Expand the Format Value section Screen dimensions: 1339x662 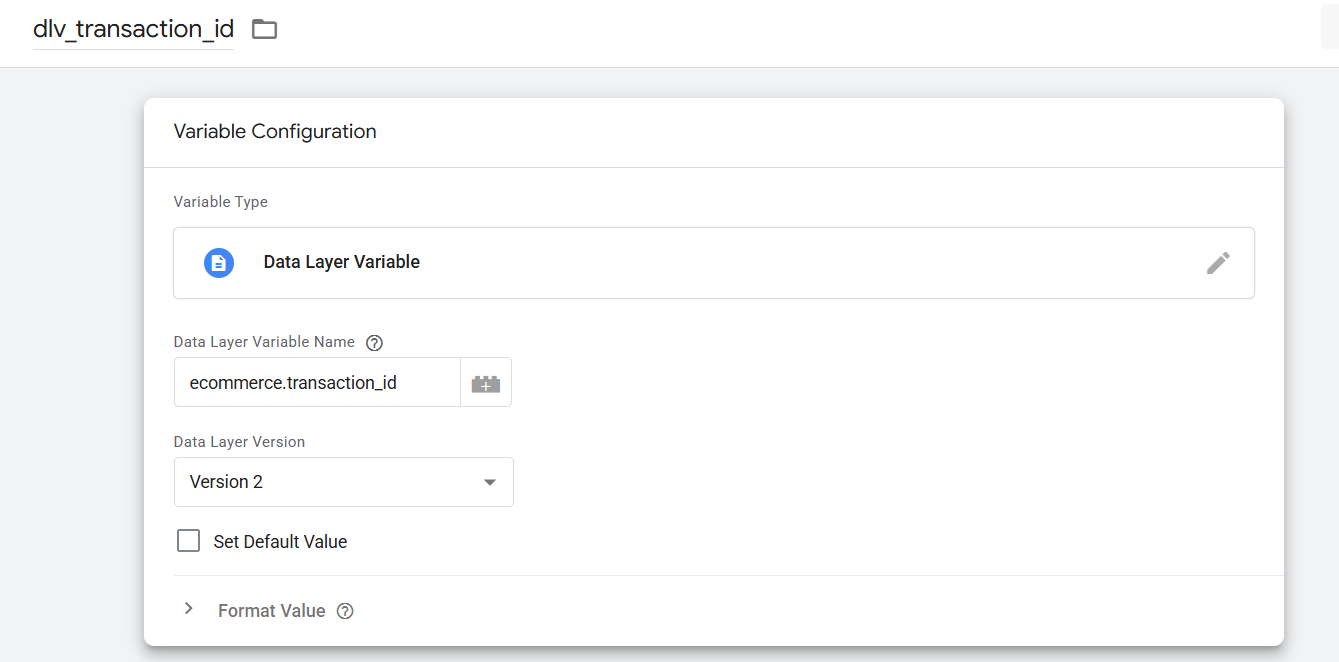tap(271, 611)
